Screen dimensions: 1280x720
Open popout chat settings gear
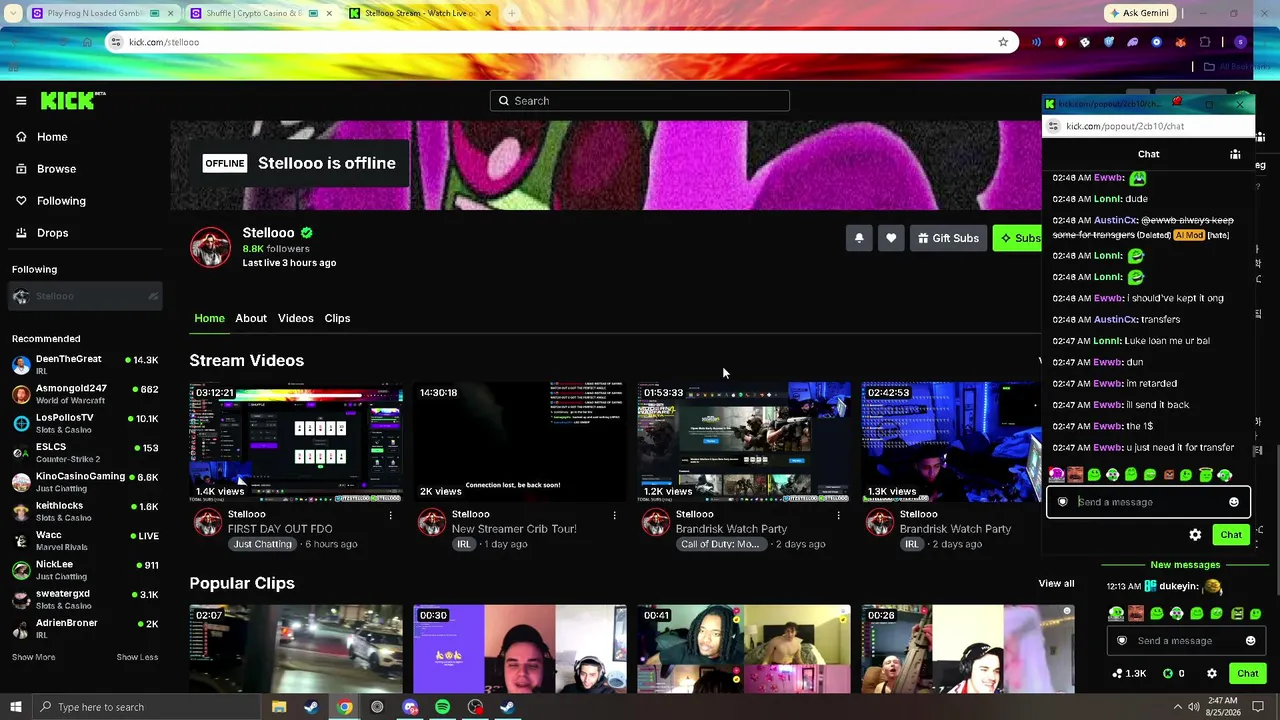1195,535
